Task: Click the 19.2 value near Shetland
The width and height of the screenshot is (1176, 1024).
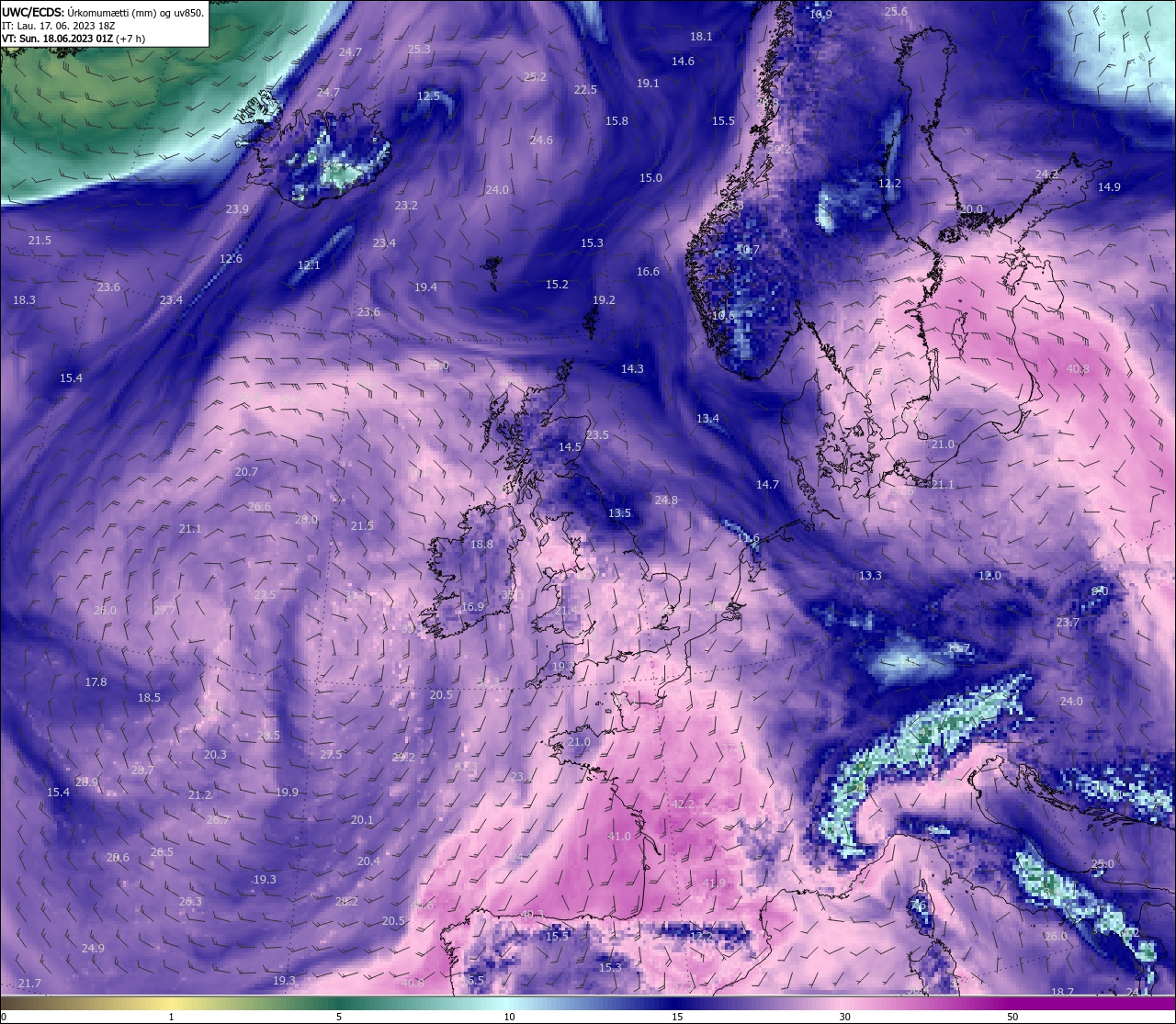Action: click(x=604, y=300)
